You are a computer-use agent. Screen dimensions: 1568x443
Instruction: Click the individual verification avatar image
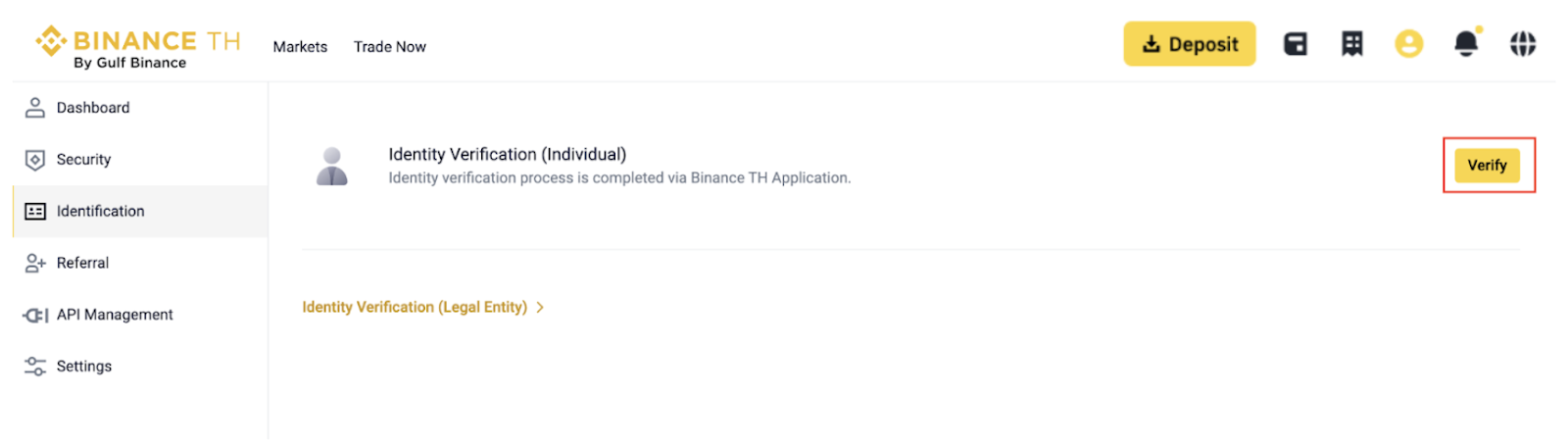pyautogui.click(x=332, y=167)
